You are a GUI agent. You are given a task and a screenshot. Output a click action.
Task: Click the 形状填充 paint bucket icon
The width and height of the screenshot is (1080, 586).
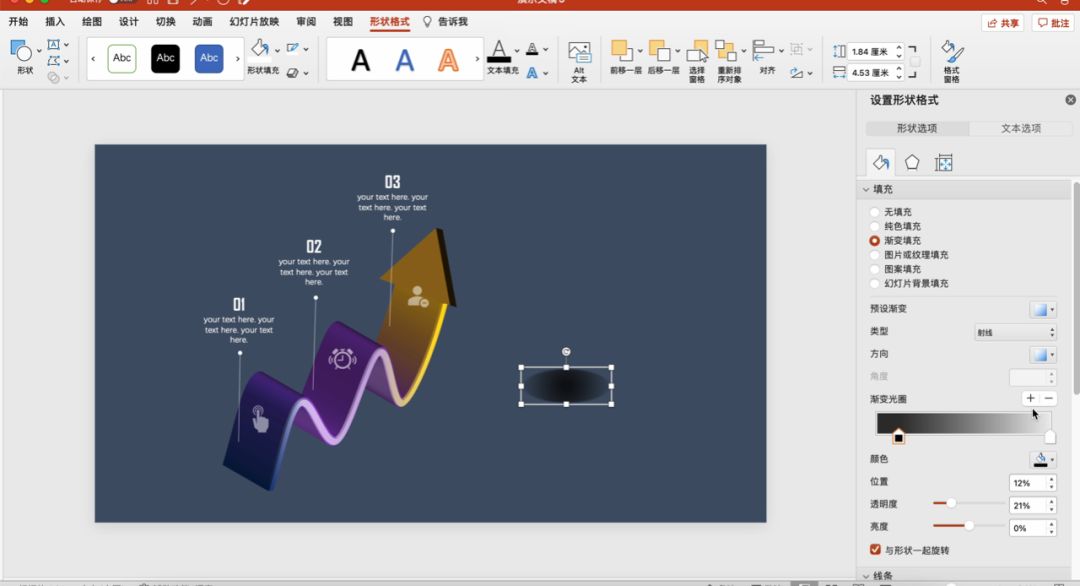260,49
